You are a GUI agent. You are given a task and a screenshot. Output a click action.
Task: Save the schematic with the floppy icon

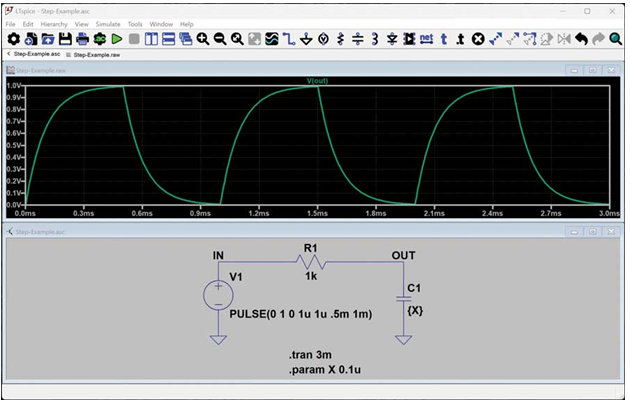coord(65,39)
